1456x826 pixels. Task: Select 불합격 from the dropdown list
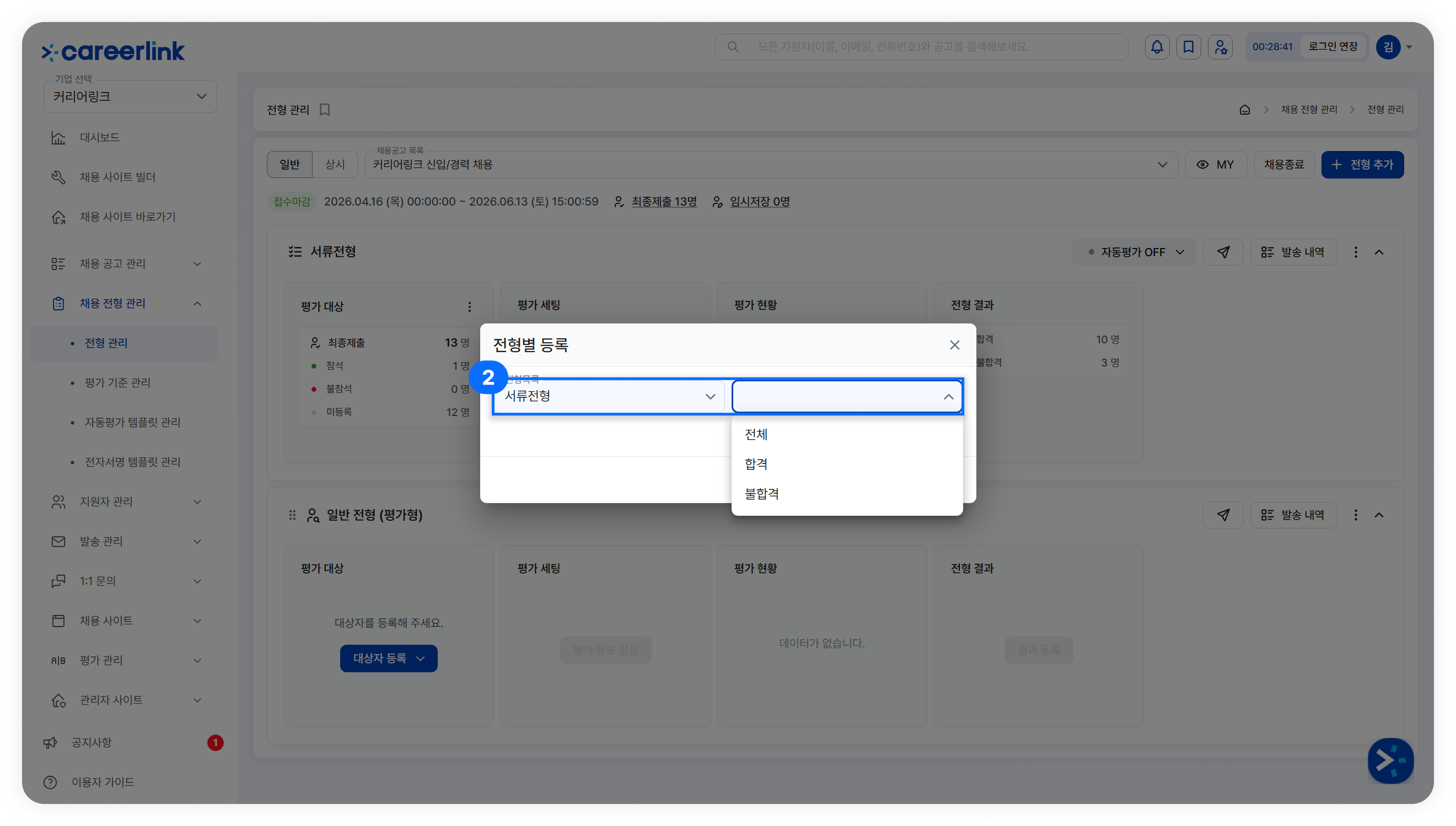[847, 494]
